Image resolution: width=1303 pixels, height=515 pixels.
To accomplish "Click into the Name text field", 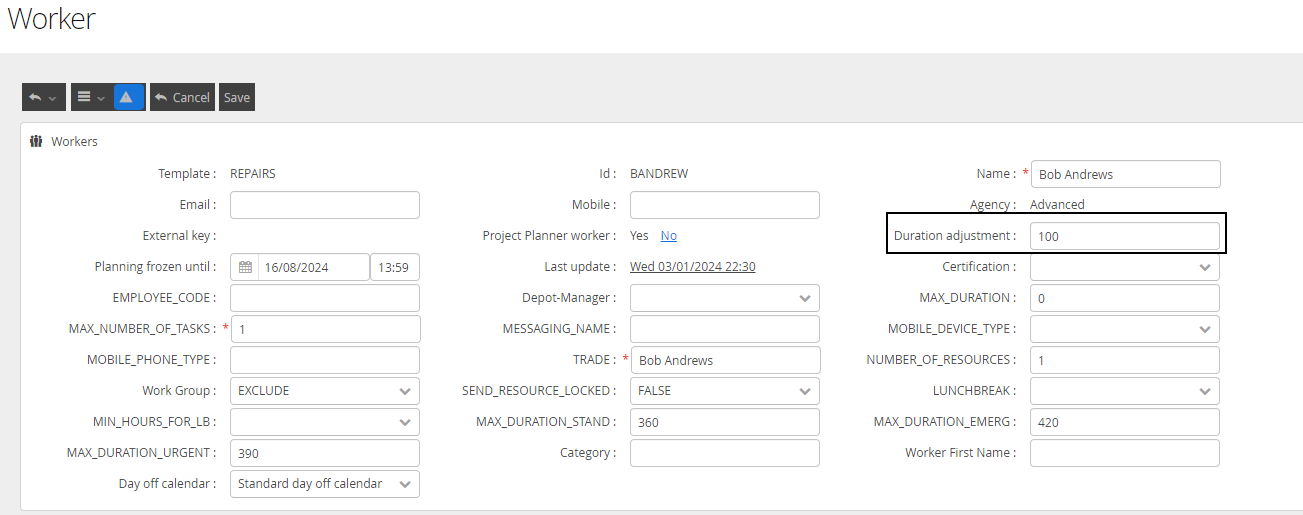I will (x=1124, y=174).
